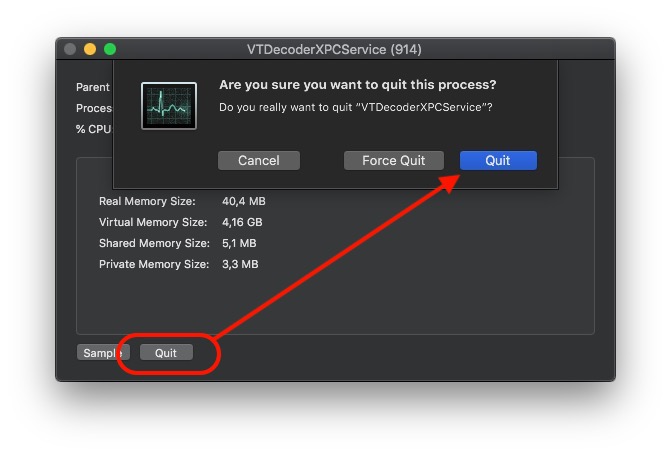Image resolution: width=671 pixels, height=455 pixels.
Task: Choose Force Quit in the confirmation dialog
Action: (x=393, y=161)
